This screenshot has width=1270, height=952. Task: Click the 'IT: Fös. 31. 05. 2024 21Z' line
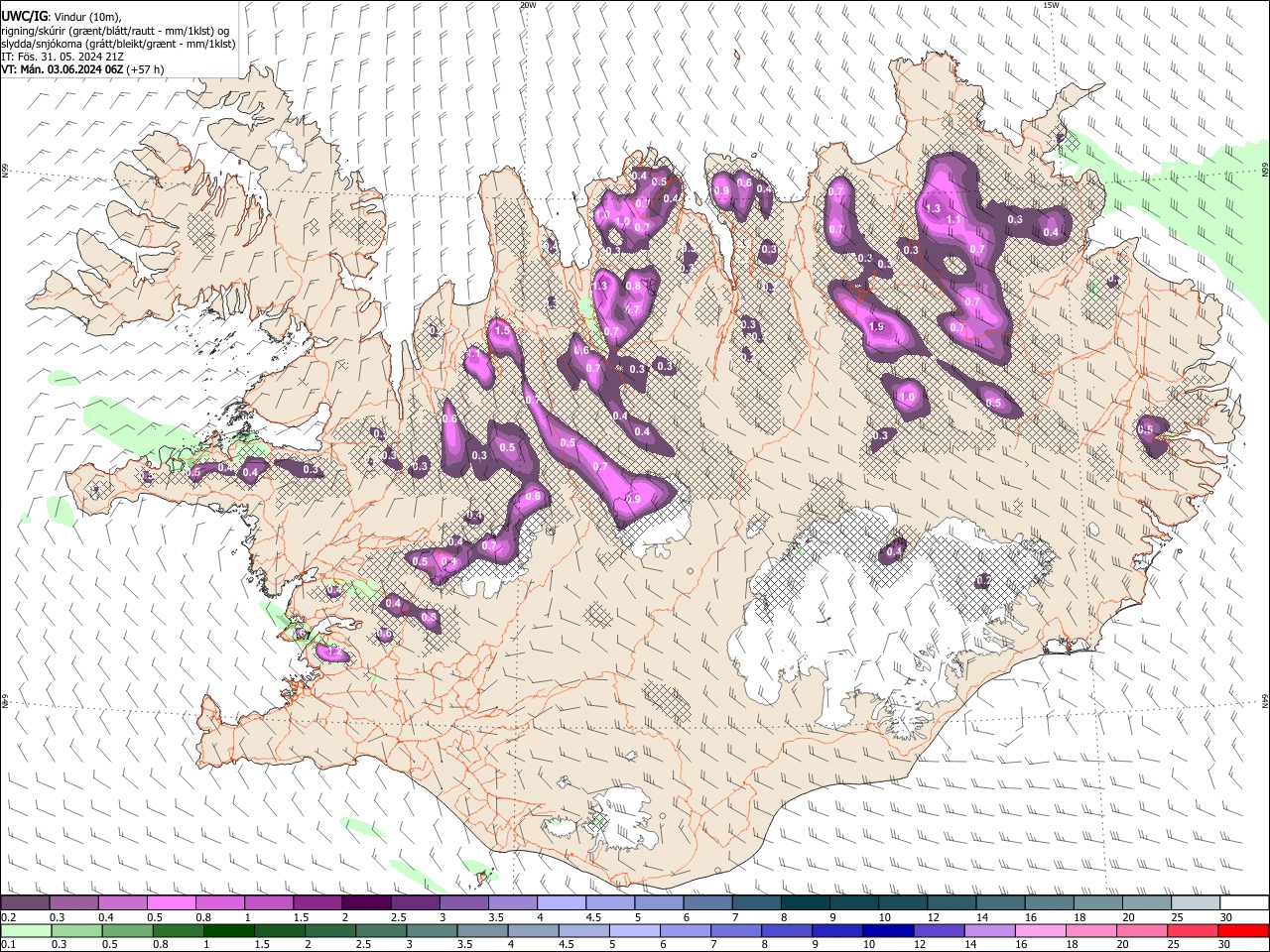pos(63,58)
